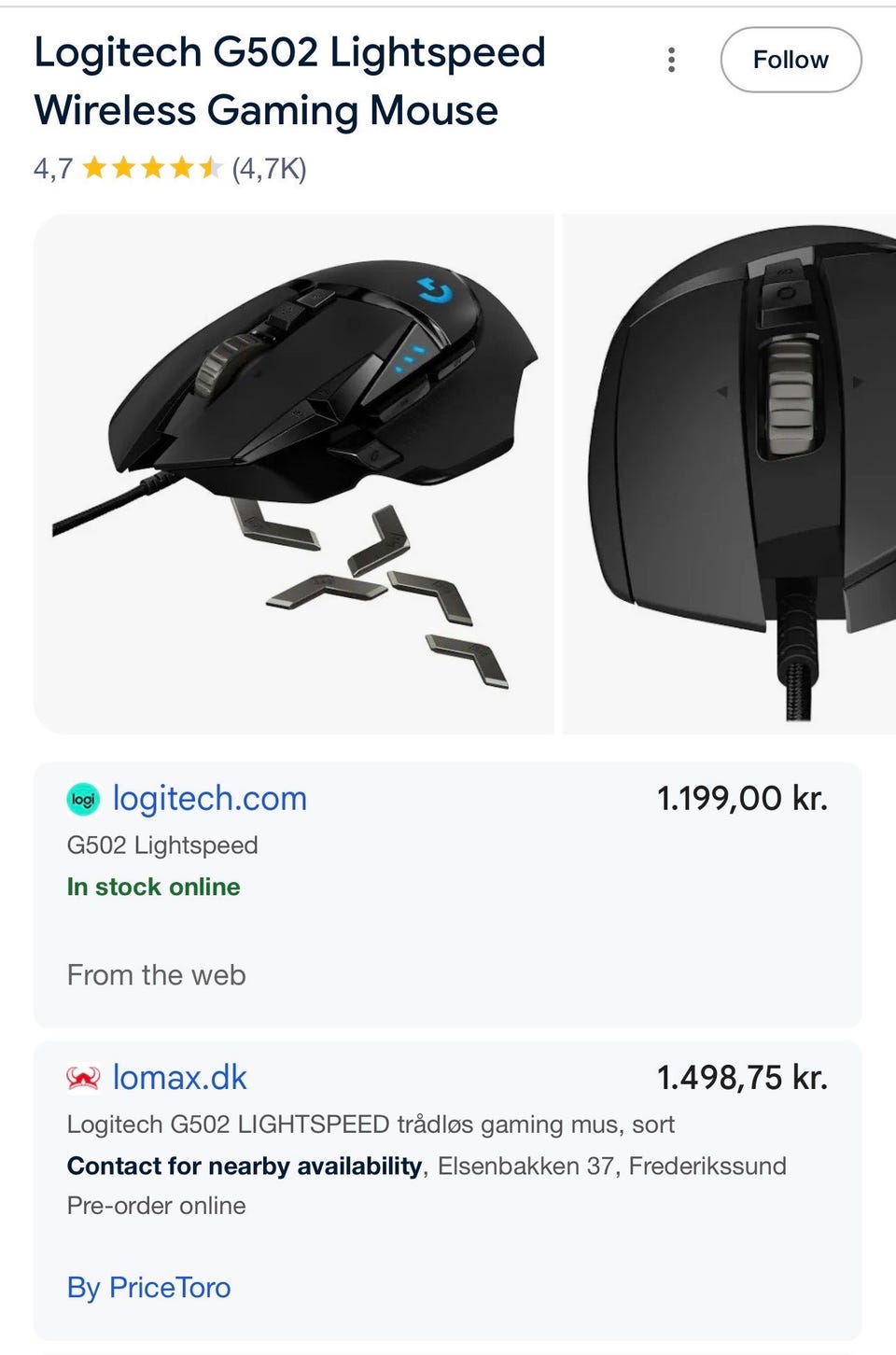Open the lomax.dk store link

point(179,1078)
